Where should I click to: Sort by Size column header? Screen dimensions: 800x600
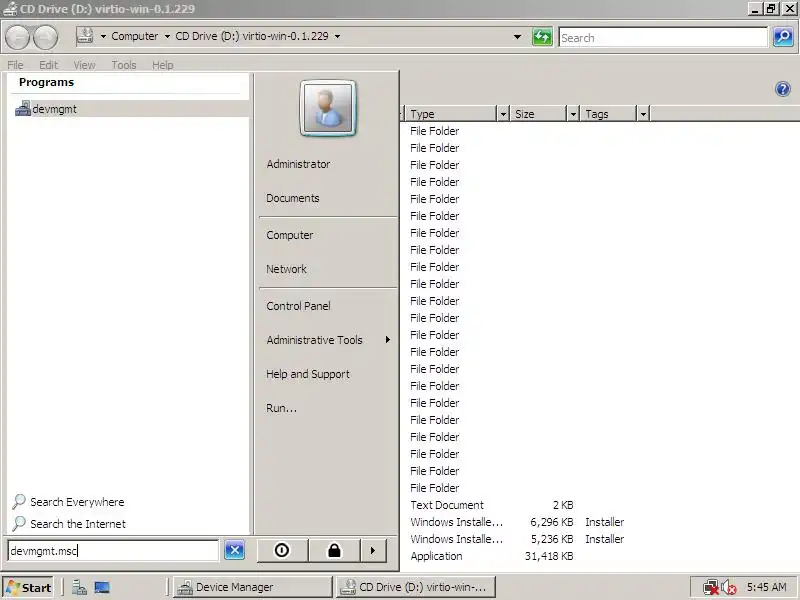[x=538, y=114]
